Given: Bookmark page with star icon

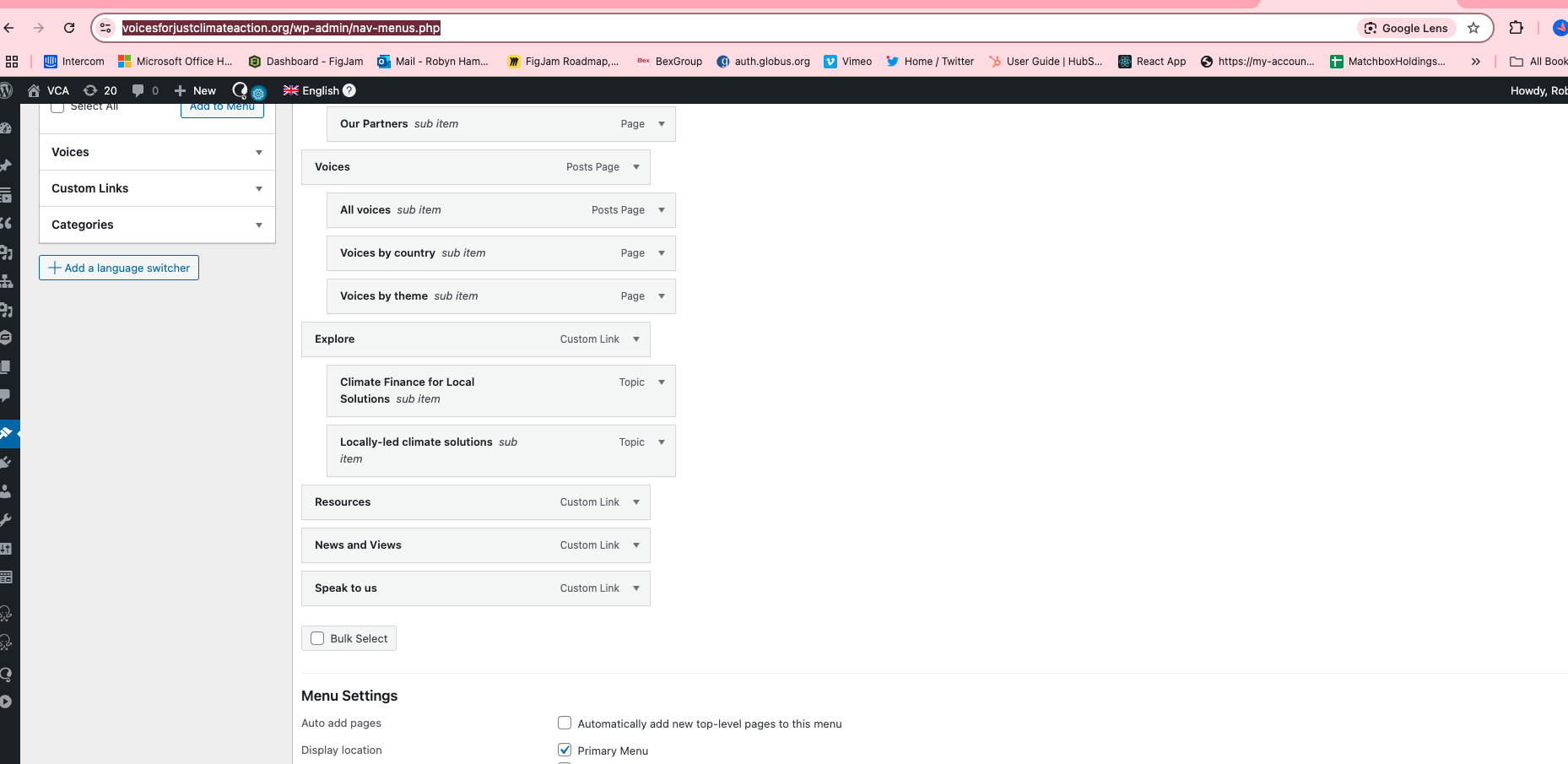Looking at the screenshot, I should point(1473,28).
